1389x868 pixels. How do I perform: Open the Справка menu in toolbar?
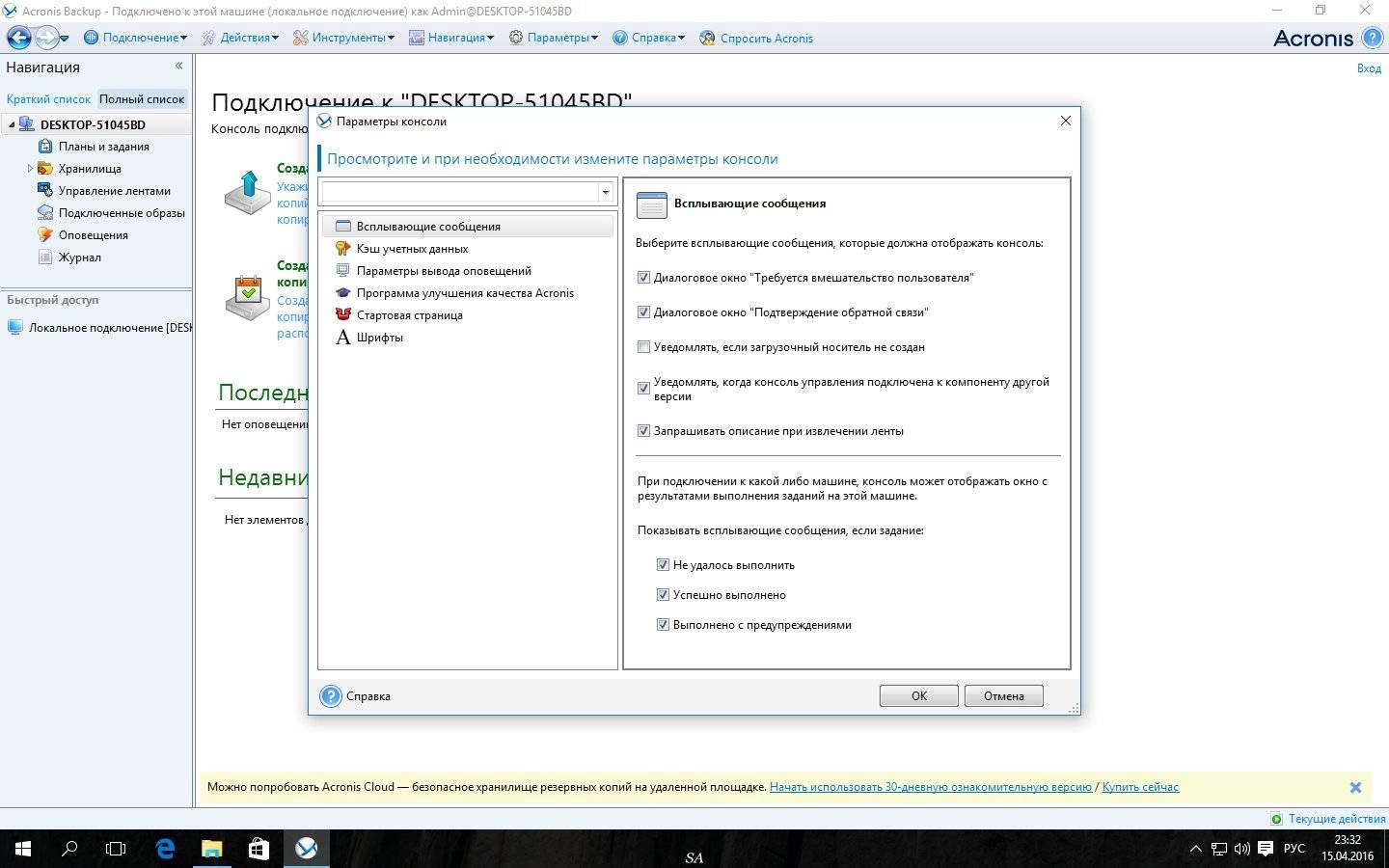[649, 38]
